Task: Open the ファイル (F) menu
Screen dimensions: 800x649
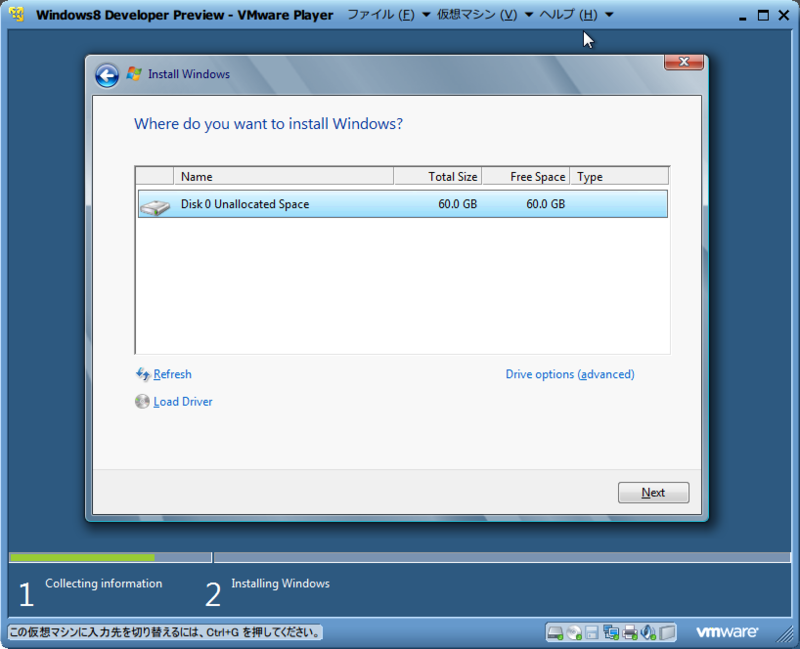Action: 381,15
